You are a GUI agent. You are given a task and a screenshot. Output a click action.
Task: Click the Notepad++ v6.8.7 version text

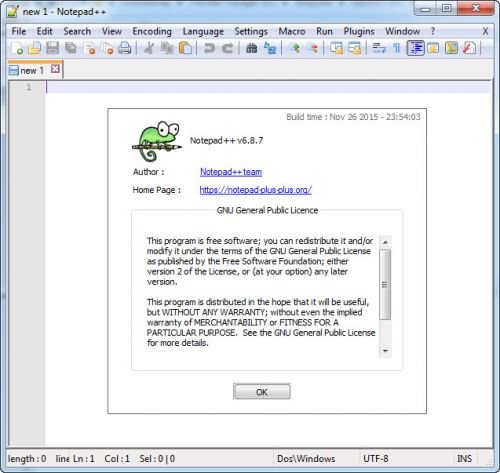226,140
